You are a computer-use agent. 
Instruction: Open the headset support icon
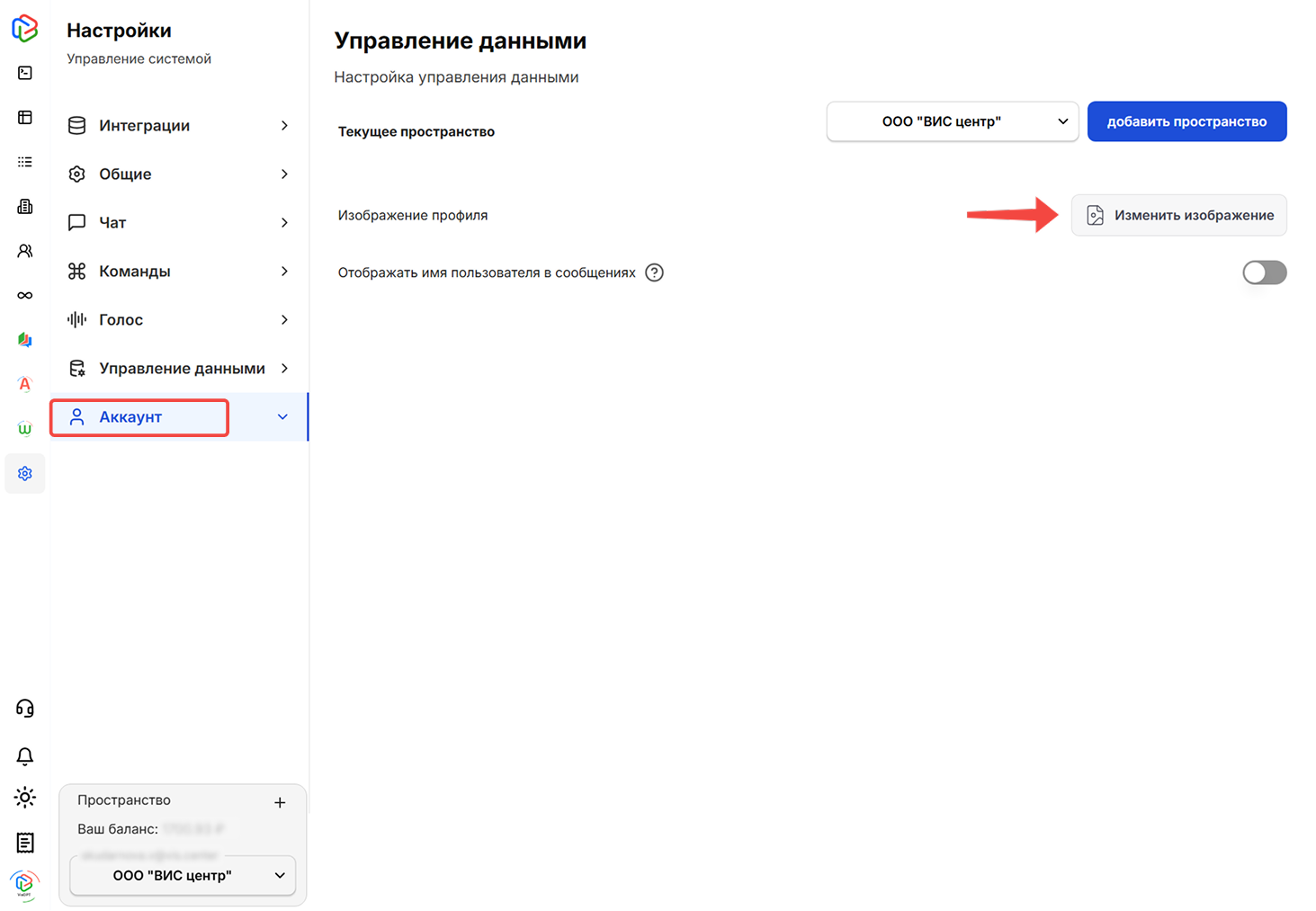(x=24, y=708)
